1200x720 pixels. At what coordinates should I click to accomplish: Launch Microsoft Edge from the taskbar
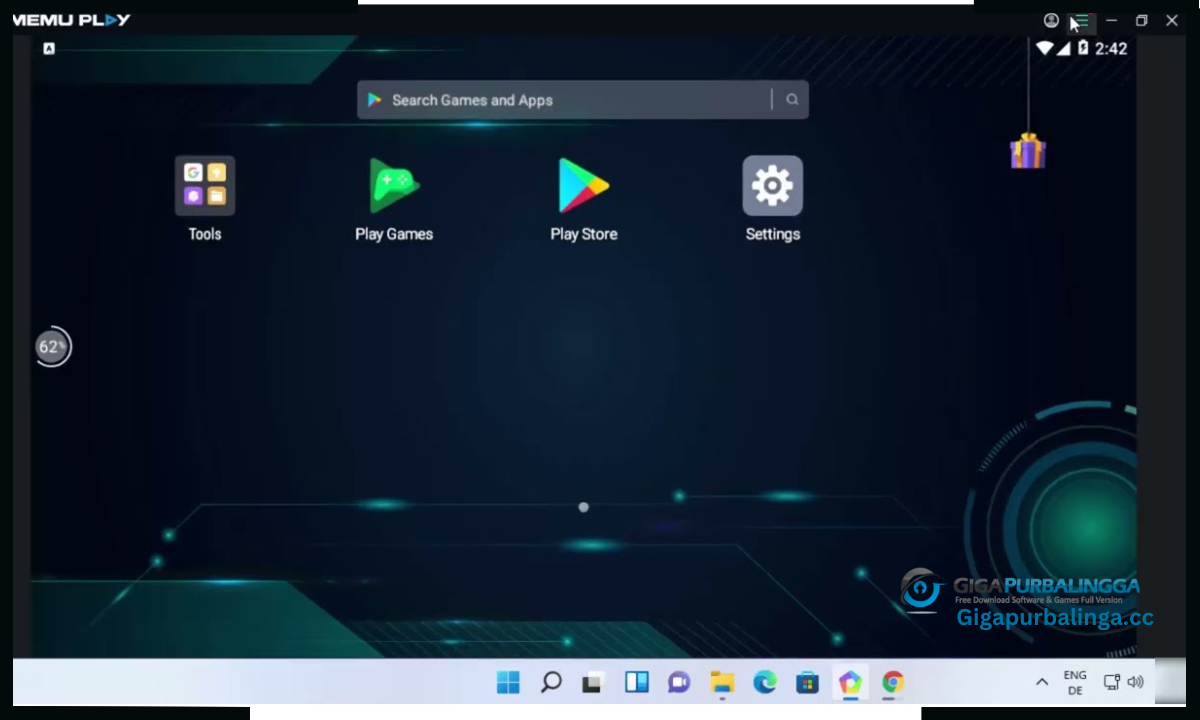tap(765, 683)
